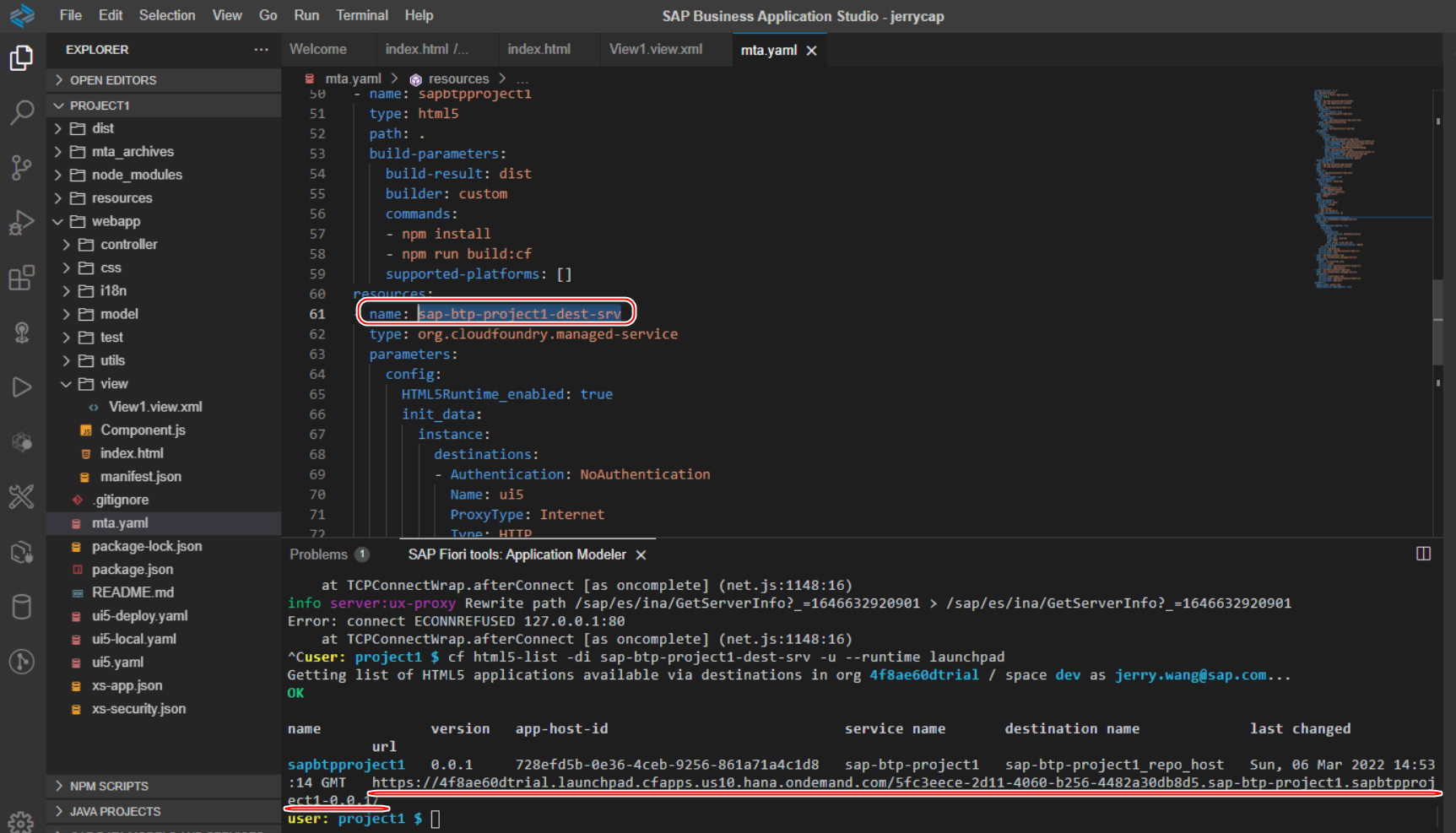Switch to the Welcome tab
The width and height of the screenshot is (1456, 833).
(318, 50)
